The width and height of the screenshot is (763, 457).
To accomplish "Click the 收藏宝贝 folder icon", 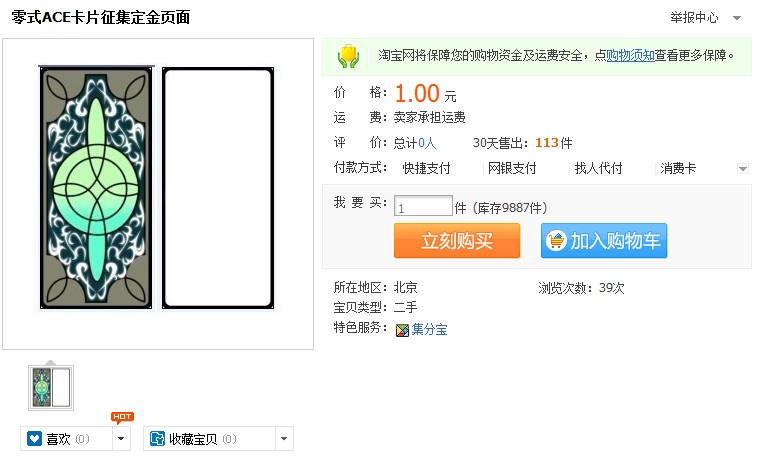I will click(157, 439).
